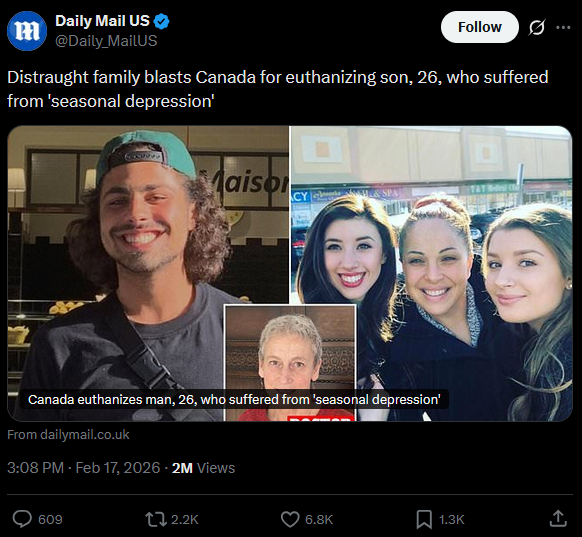The image size is (582, 537).
Task: Open the Daily Mail US display name
Action: tap(102, 21)
